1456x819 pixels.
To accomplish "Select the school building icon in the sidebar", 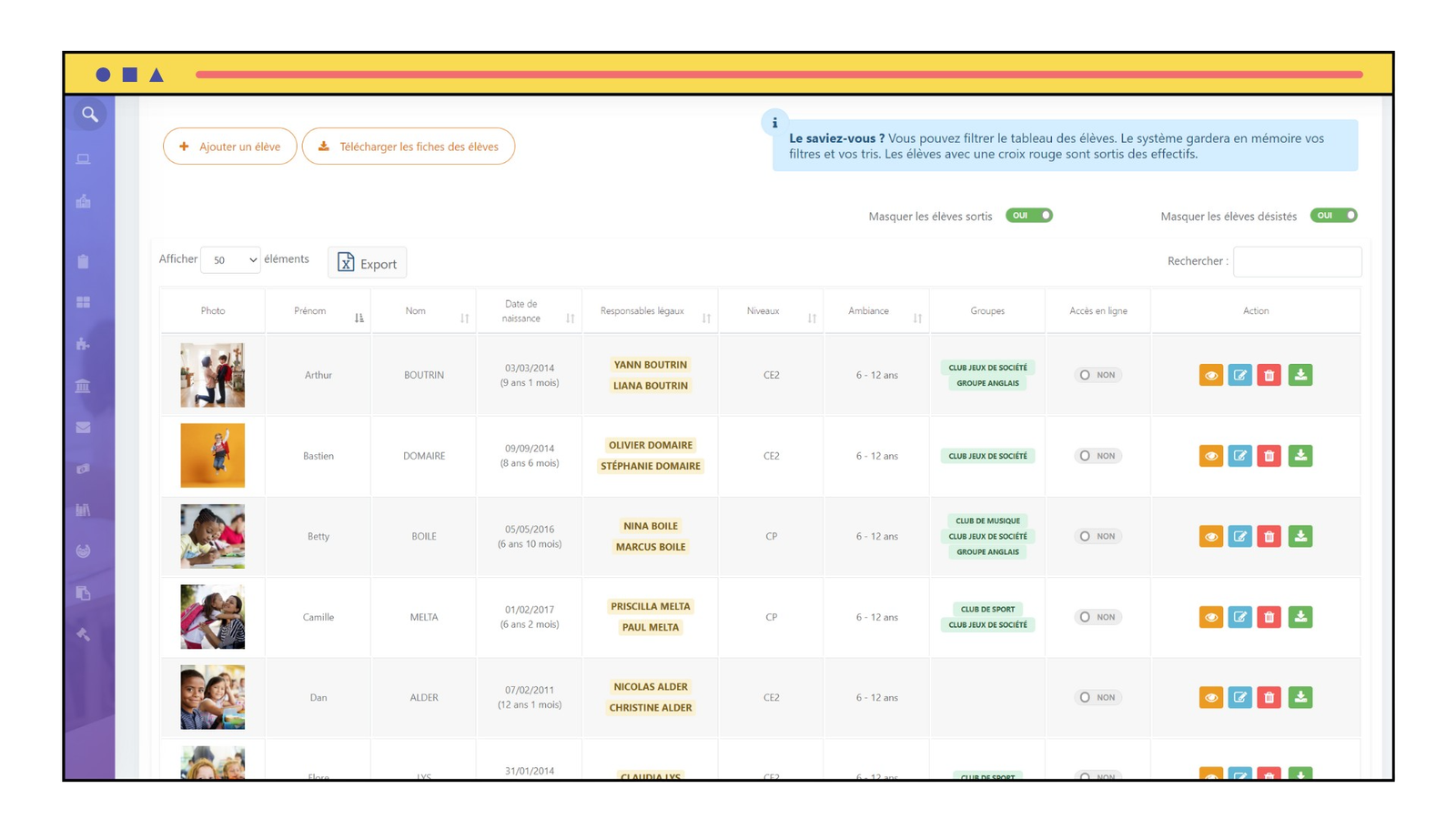I will [x=83, y=202].
